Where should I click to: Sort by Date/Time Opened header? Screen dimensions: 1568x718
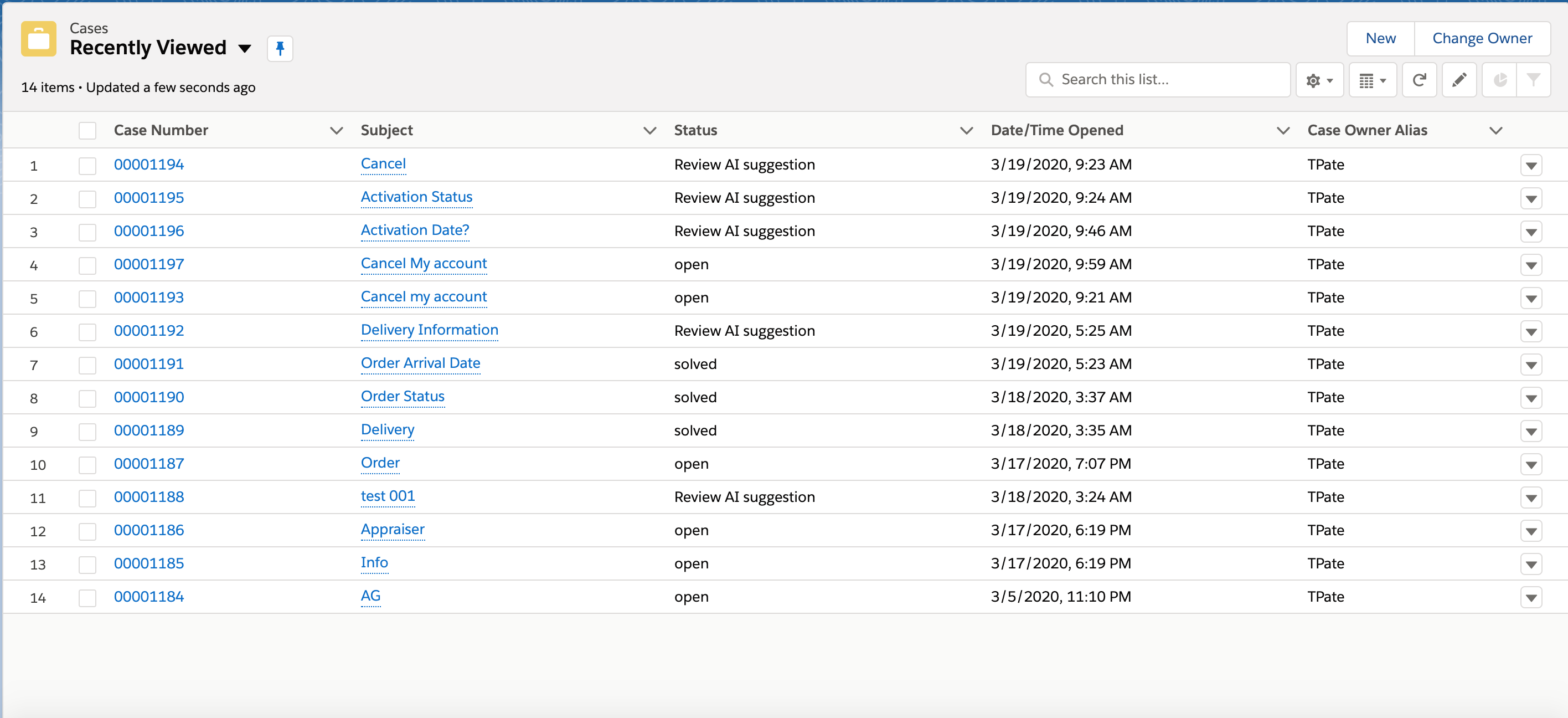click(1056, 130)
